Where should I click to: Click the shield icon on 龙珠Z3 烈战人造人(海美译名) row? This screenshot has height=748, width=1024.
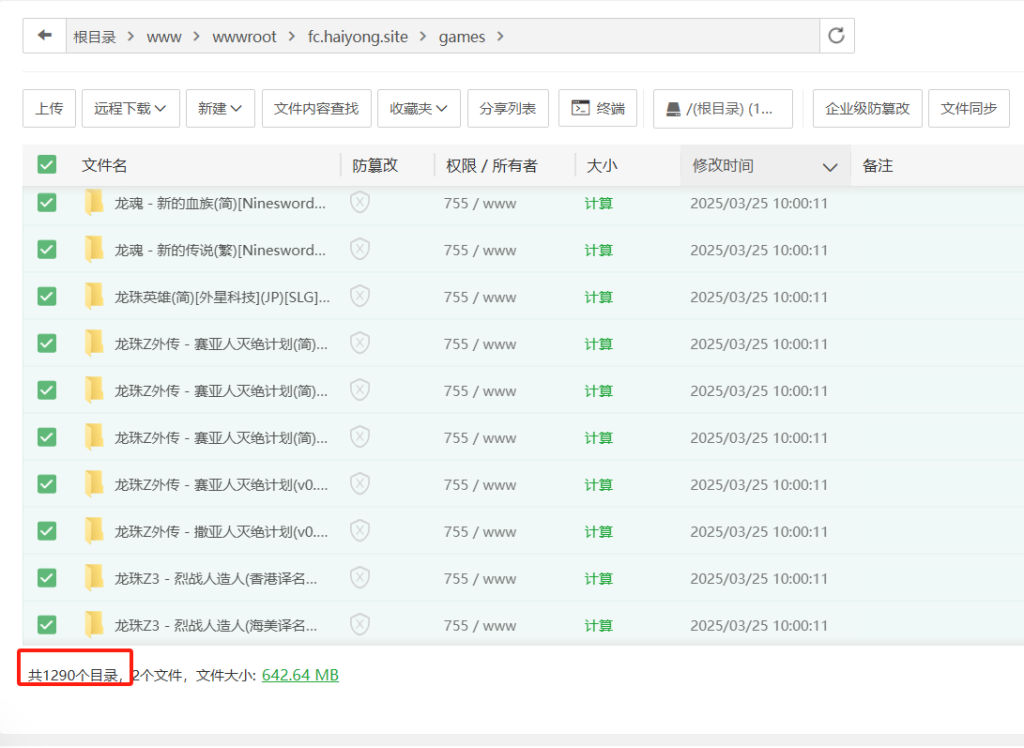coord(359,624)
